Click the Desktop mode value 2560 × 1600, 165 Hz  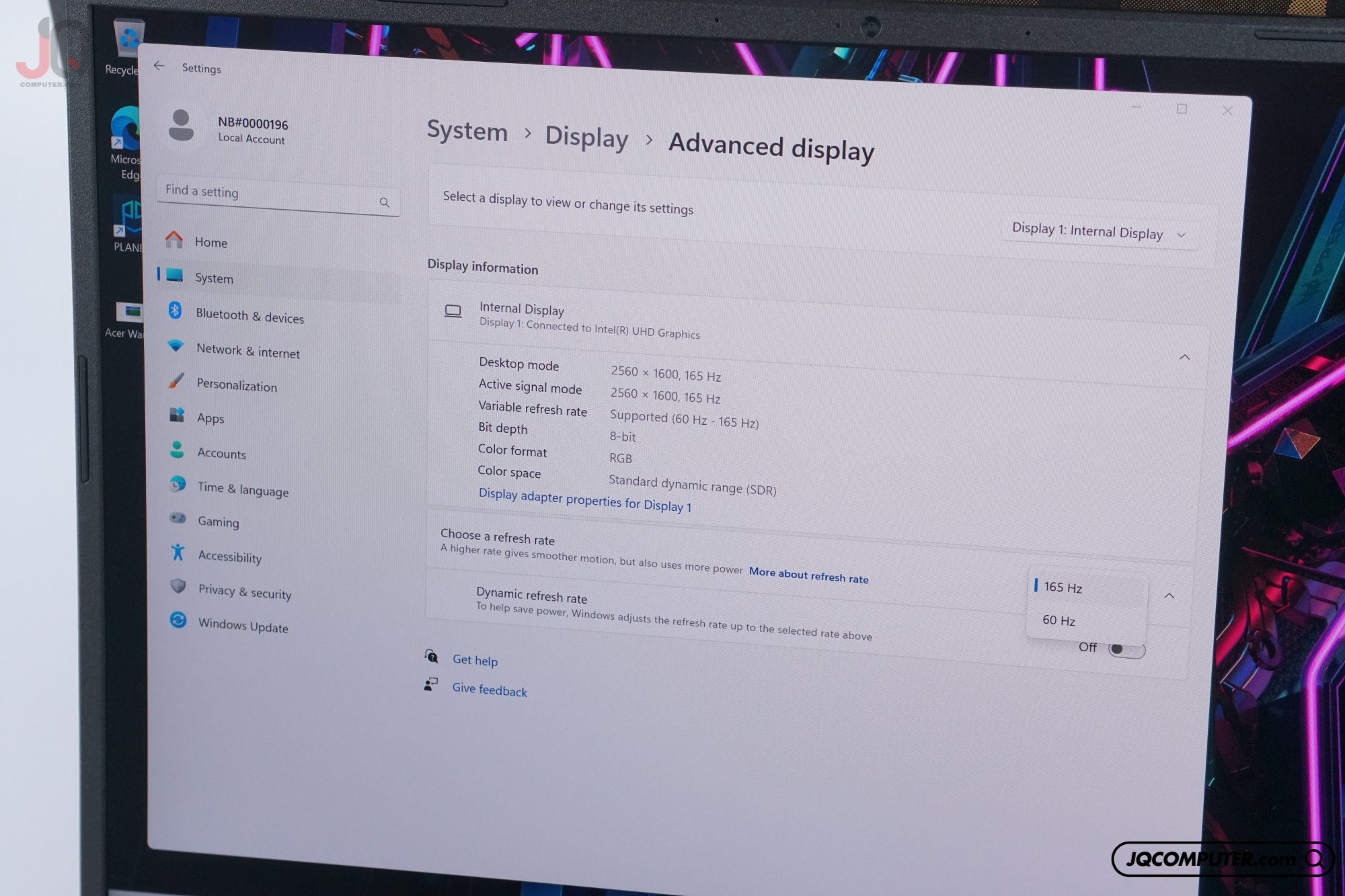tap(666, 374)
